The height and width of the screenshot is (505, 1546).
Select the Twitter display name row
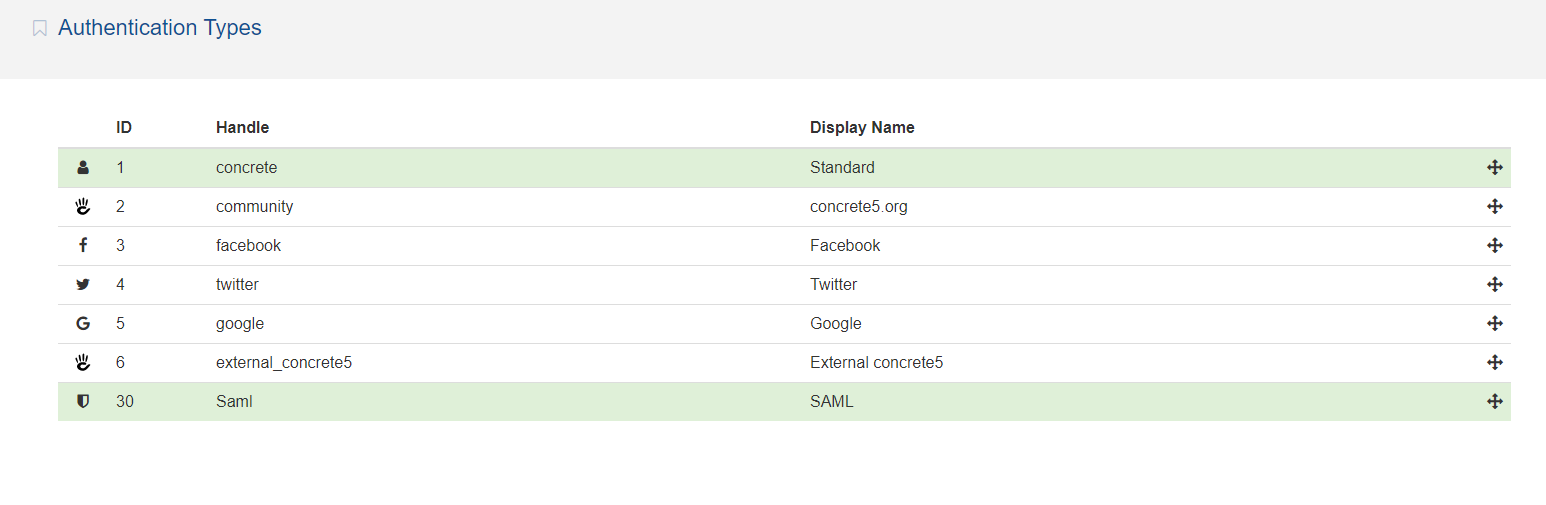(833, 285)
